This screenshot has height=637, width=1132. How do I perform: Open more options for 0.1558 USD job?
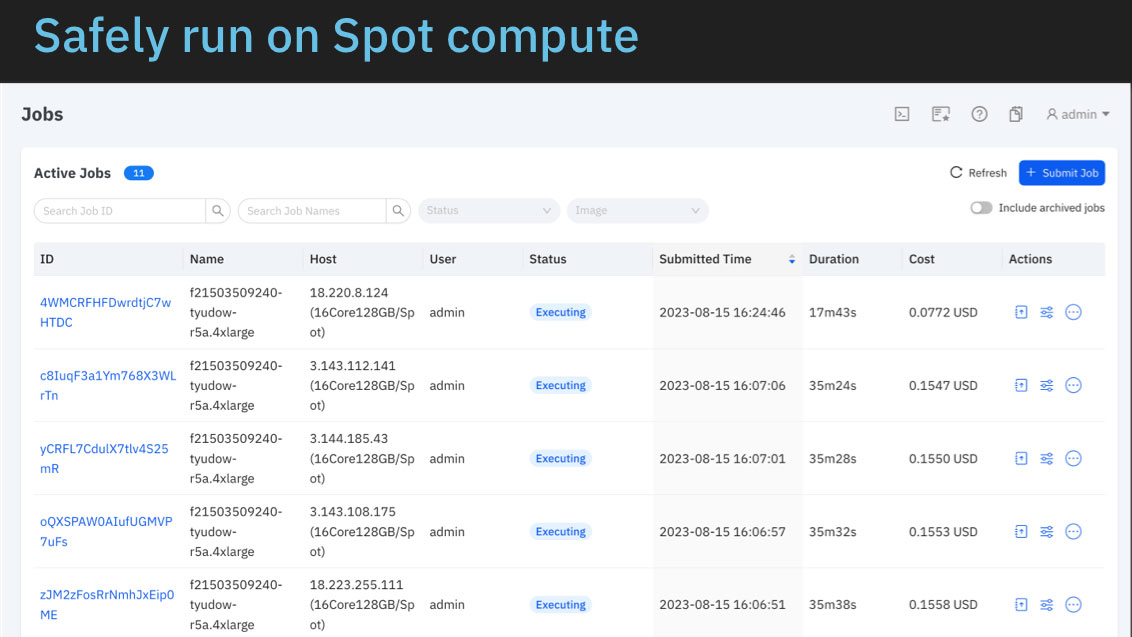[1074, 604]
